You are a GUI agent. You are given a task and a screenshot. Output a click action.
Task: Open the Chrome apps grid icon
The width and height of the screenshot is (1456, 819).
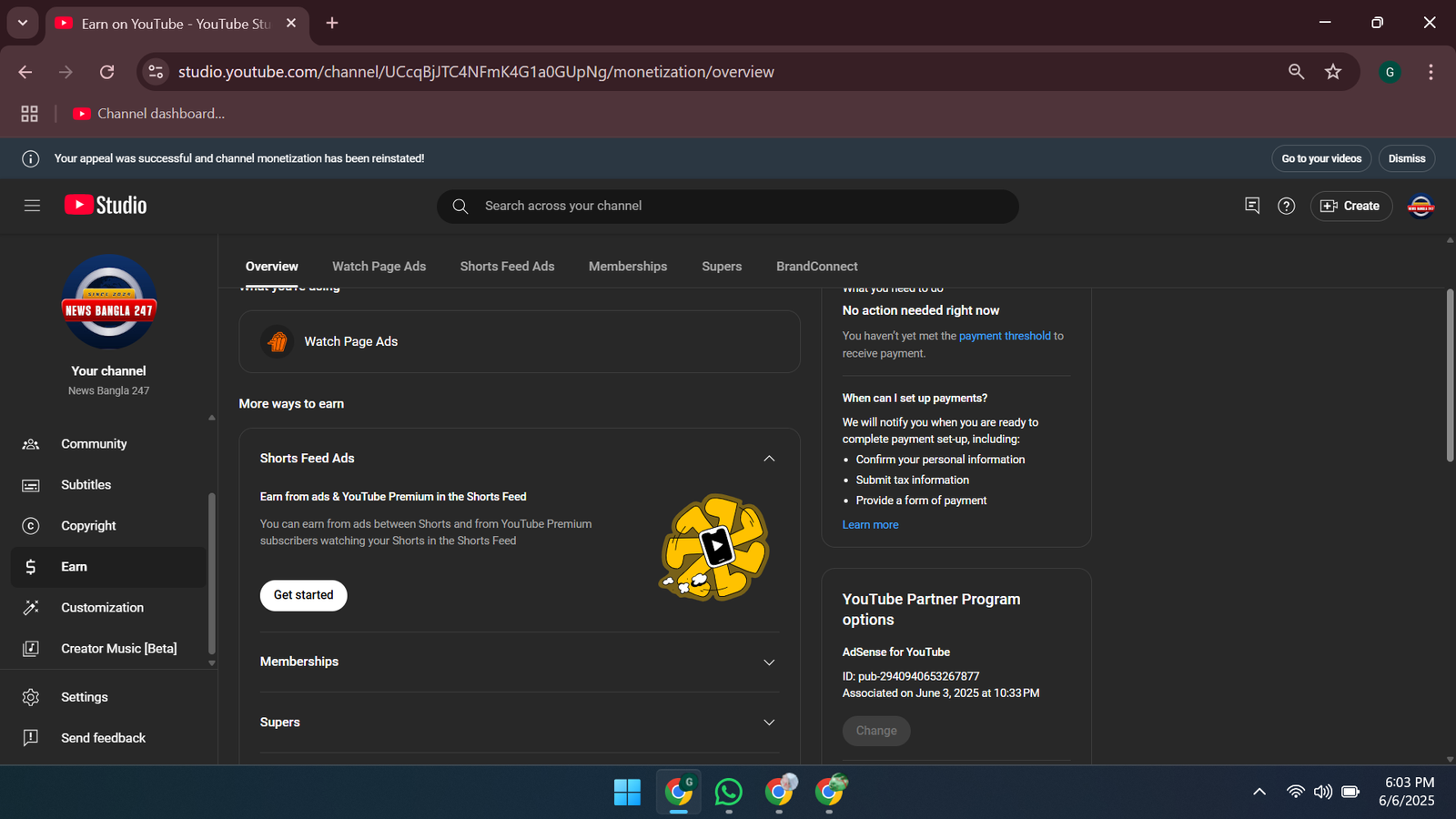(x=29, y=114)
